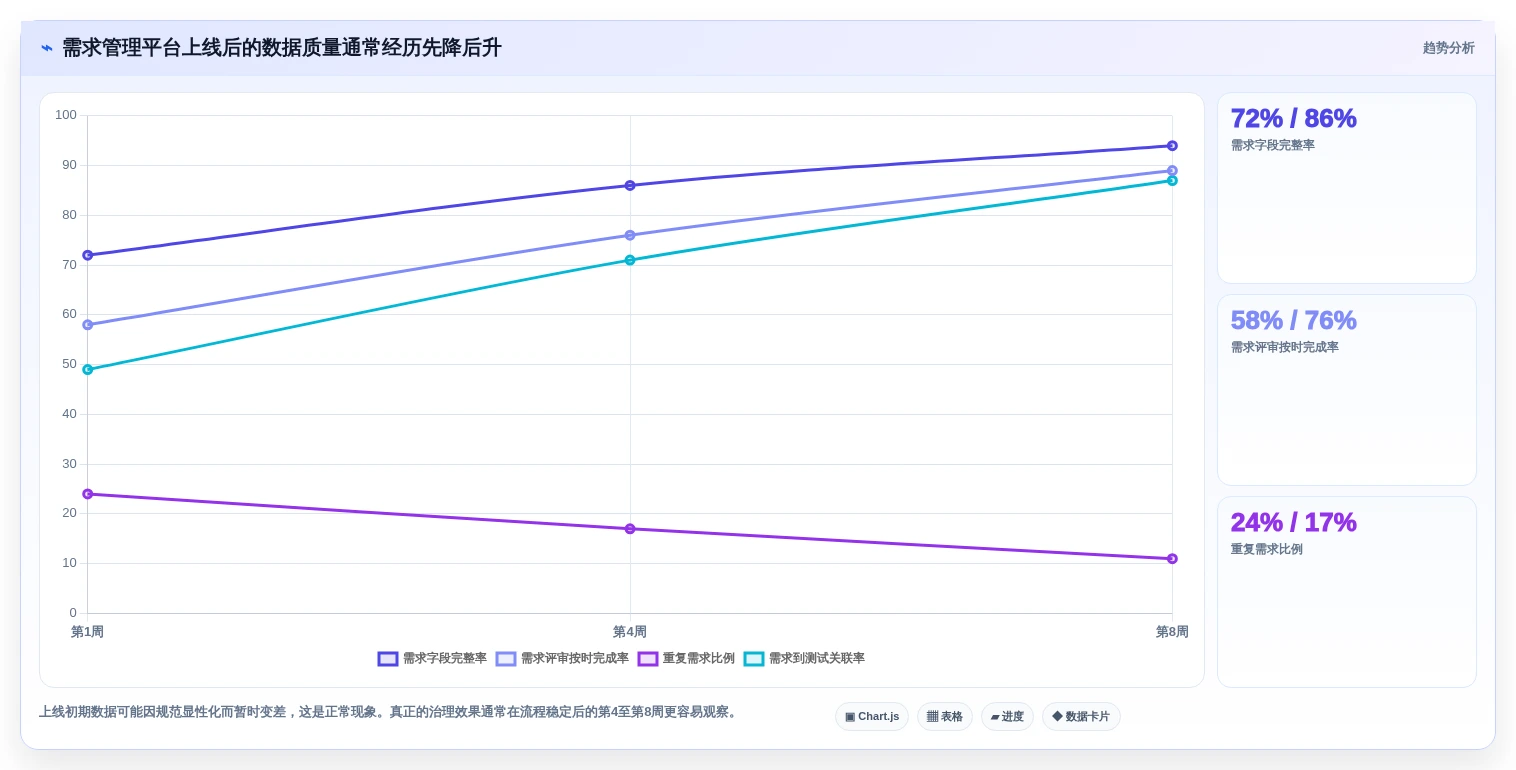Click the 第1周 axis label
The height and width of the screenshot is (770, 1516).
pyautogui.click(x=87, y=632)
